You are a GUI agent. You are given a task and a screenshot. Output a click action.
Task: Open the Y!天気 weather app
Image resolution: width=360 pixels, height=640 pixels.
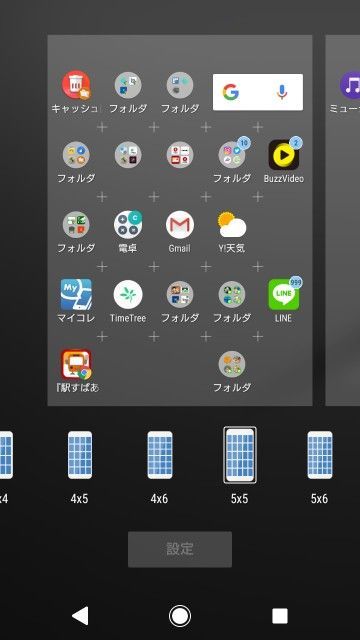[x=232, y=224]
